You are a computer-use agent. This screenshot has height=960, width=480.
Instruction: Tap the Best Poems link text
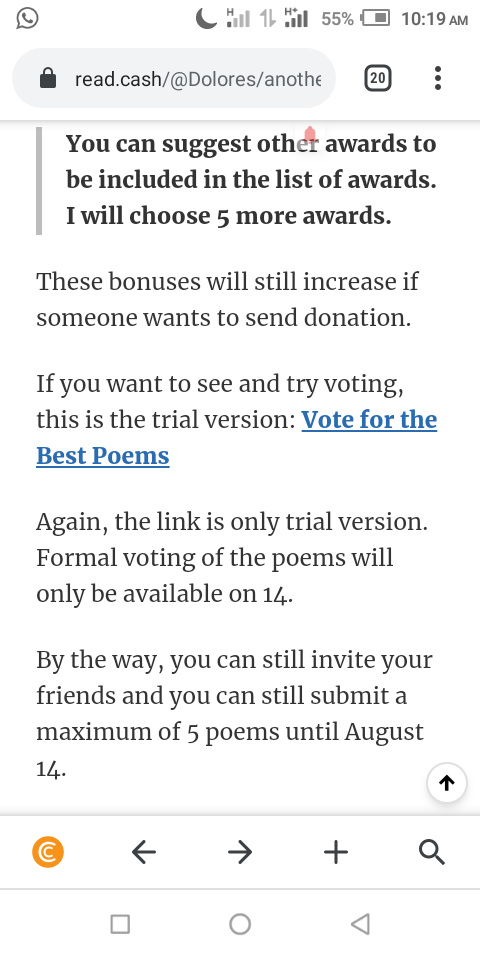(103, 456)
